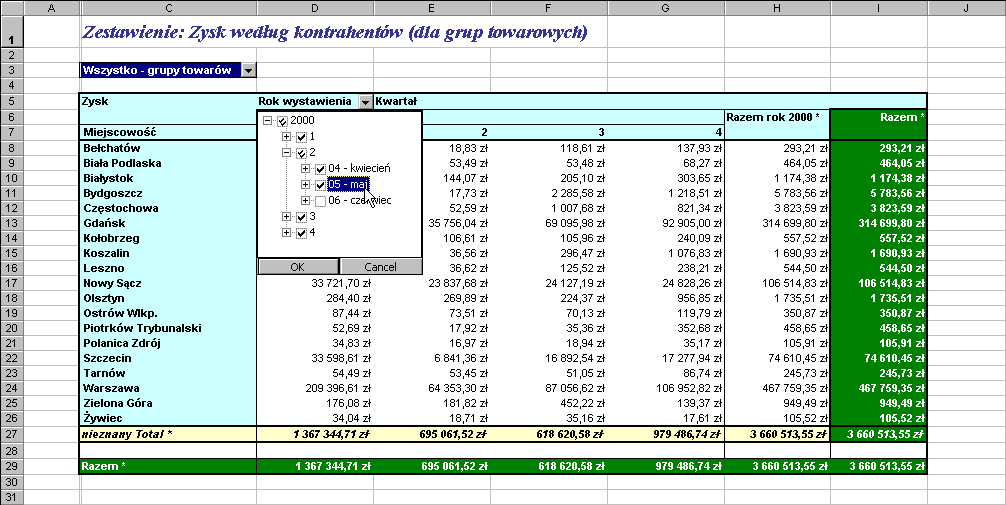Uncheck the 04 - kwiecień checkbox
1006x505 pixels.
point(320,169)
